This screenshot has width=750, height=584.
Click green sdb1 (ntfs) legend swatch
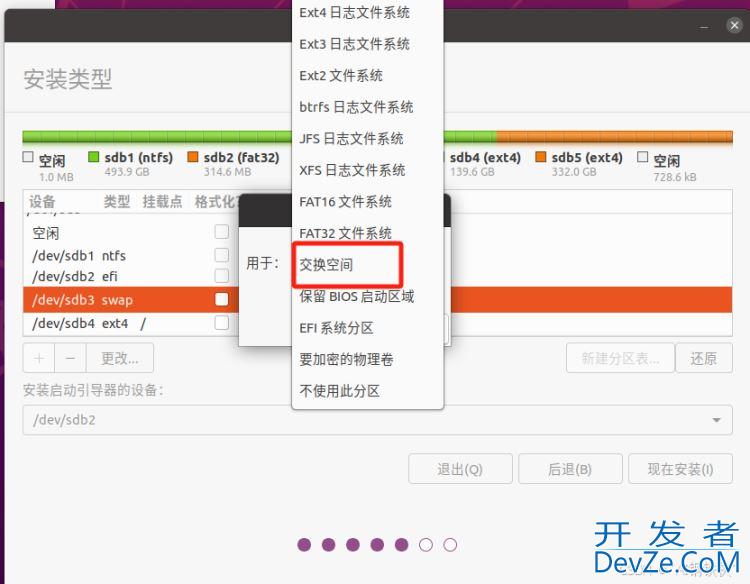(94, 157)
